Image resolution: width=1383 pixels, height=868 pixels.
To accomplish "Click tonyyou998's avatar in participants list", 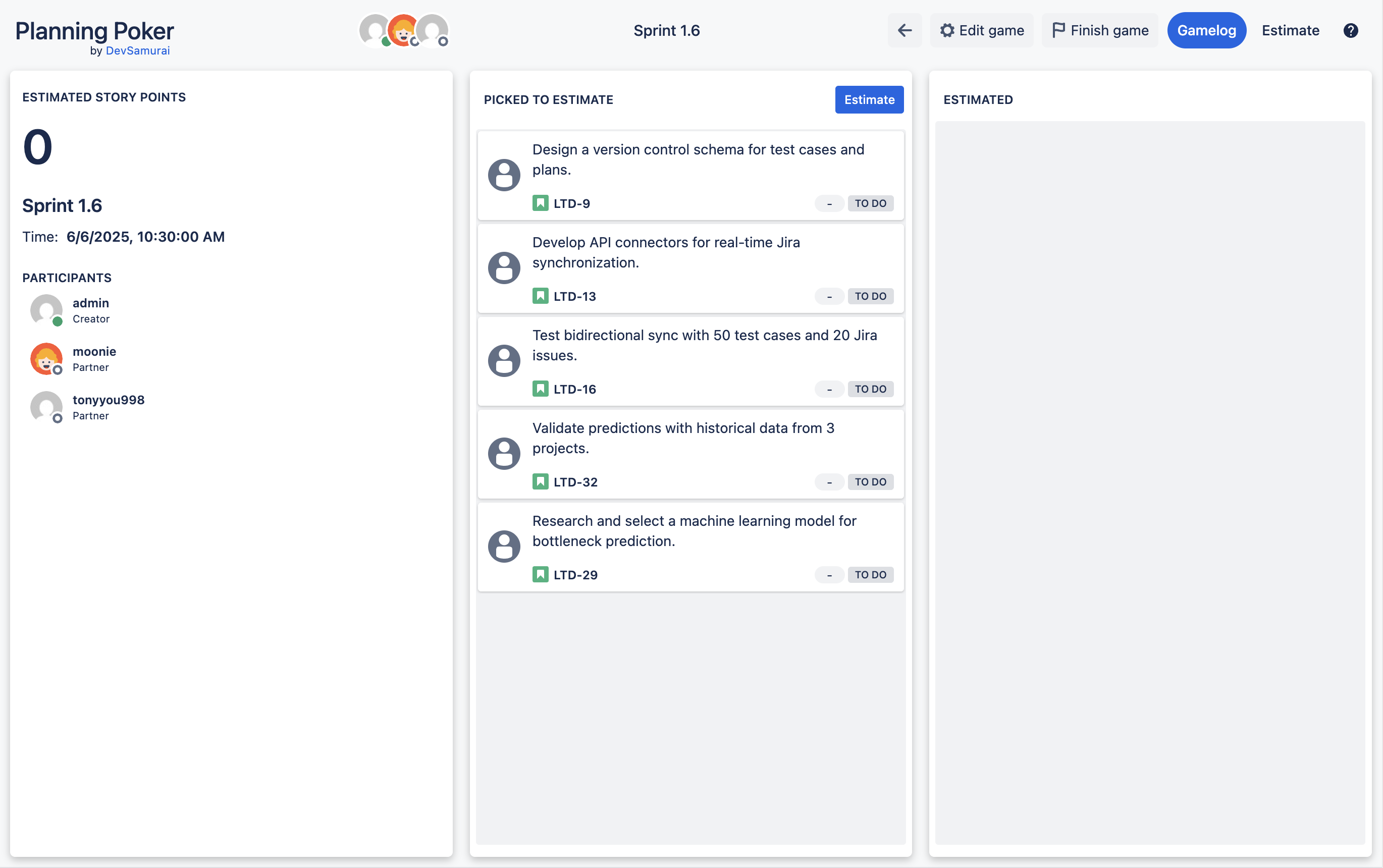I will click(x=46, y=407).
